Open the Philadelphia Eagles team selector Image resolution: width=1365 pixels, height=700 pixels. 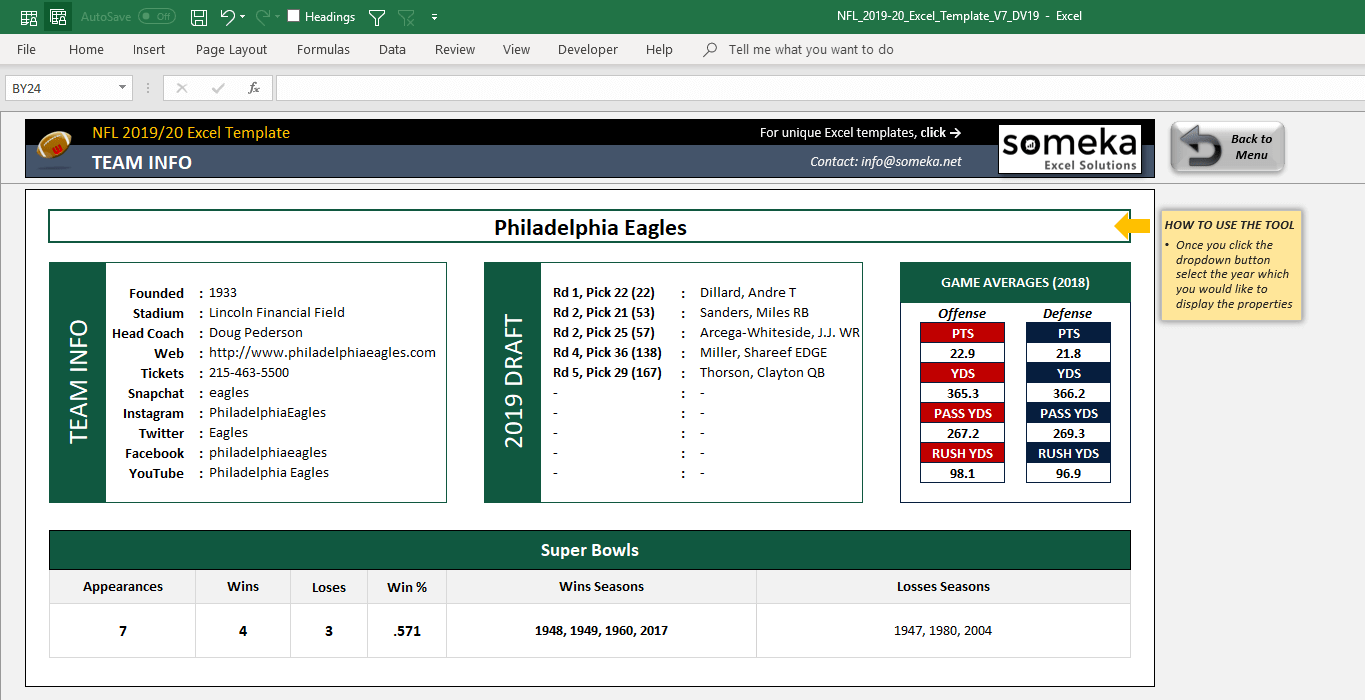click(590, 227)
